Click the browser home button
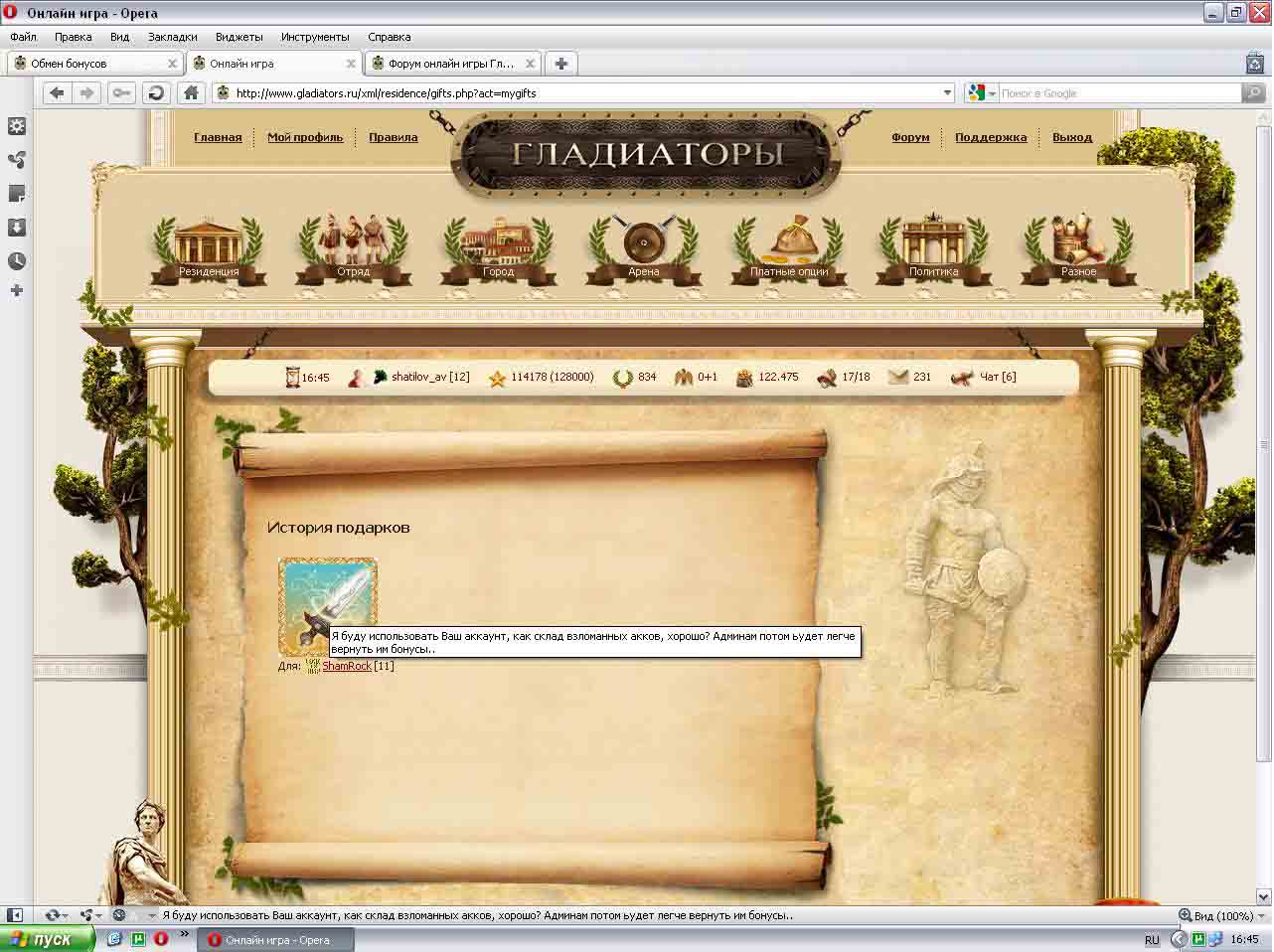 coord(191,93)
